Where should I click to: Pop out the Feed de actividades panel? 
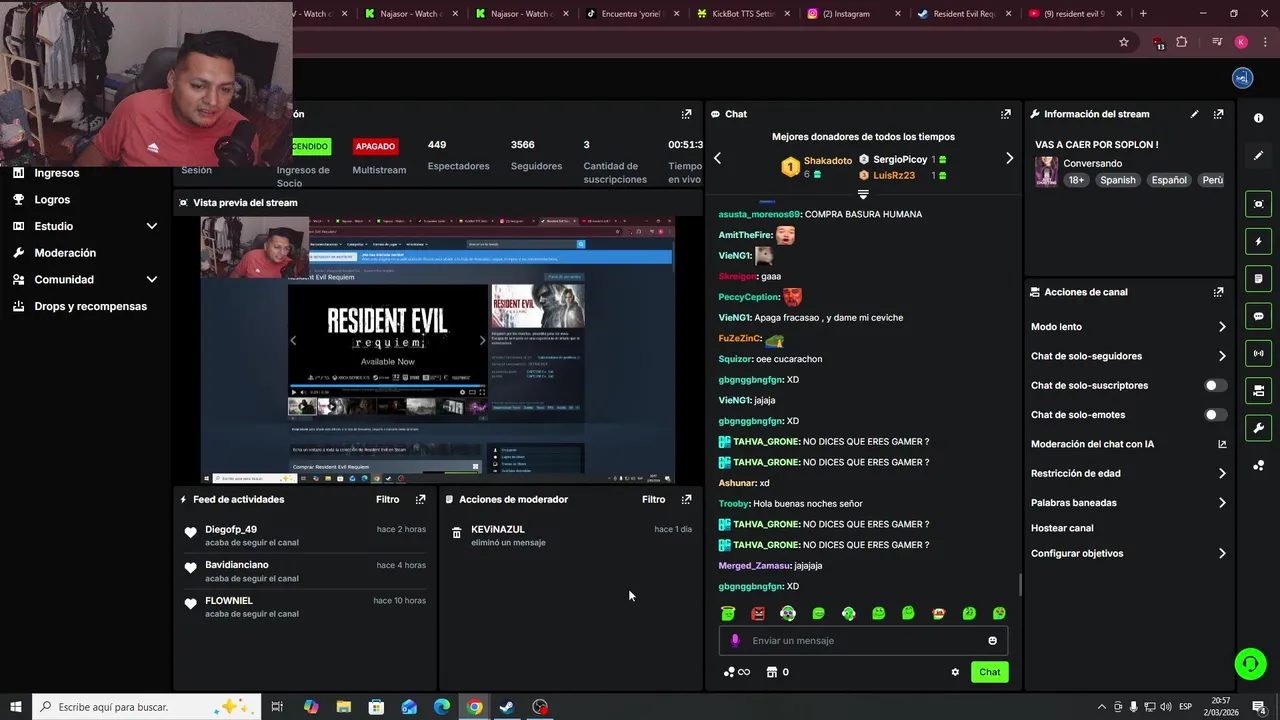point(420,499)
